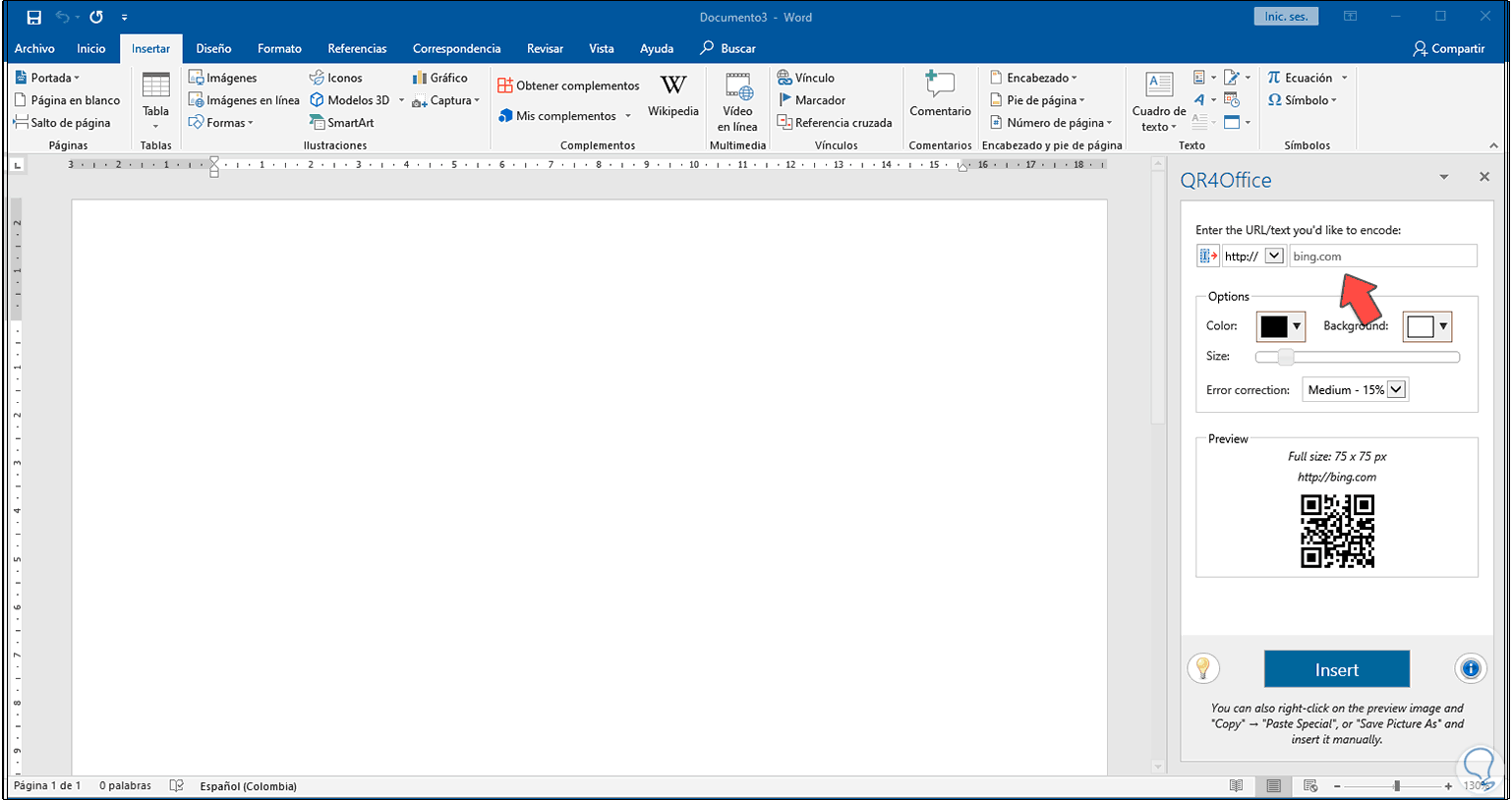Click the Inic. ses. sign-in button
Screen dimensions: 1512x800
click(1286, 17)
